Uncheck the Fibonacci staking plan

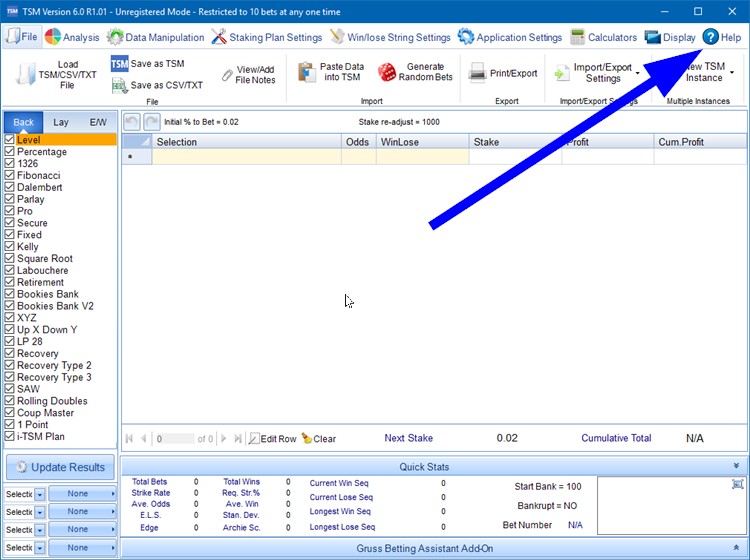10,176
